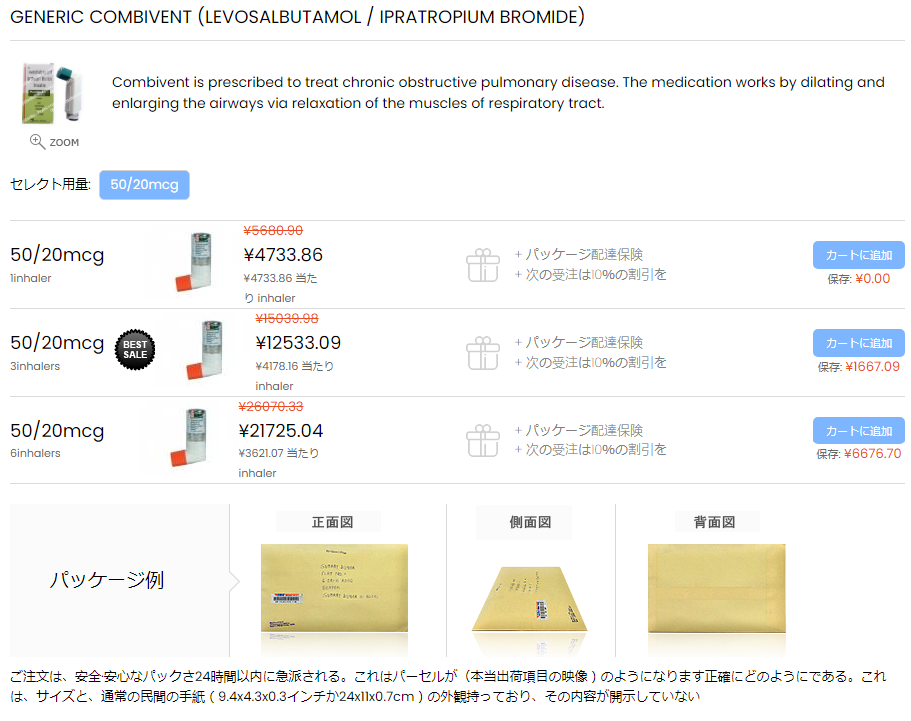
Task: Click the GENERIC COMBIVENT page title
Action: (297, 17)
